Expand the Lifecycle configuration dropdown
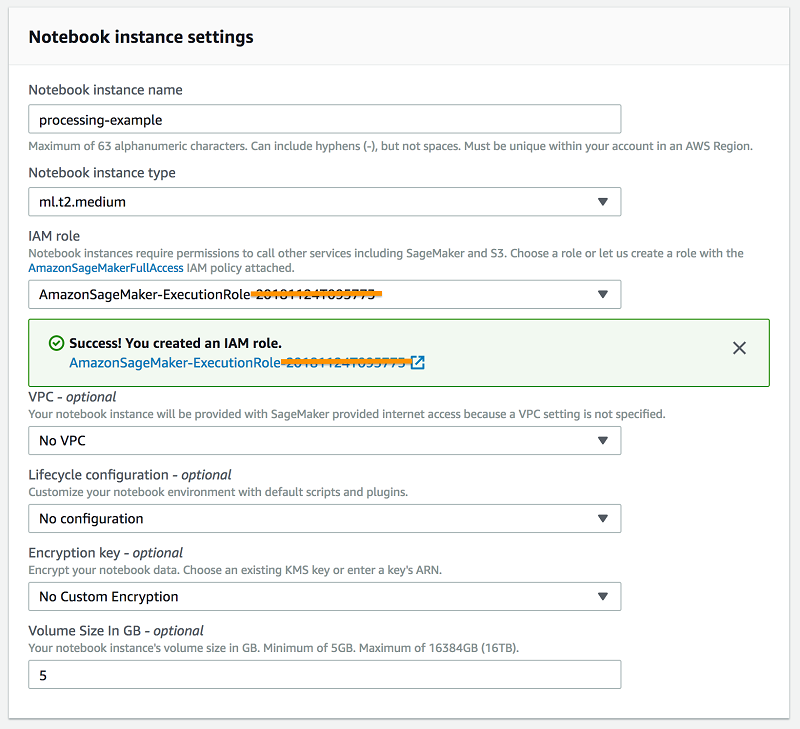800x729 pixels. point(324,518)
